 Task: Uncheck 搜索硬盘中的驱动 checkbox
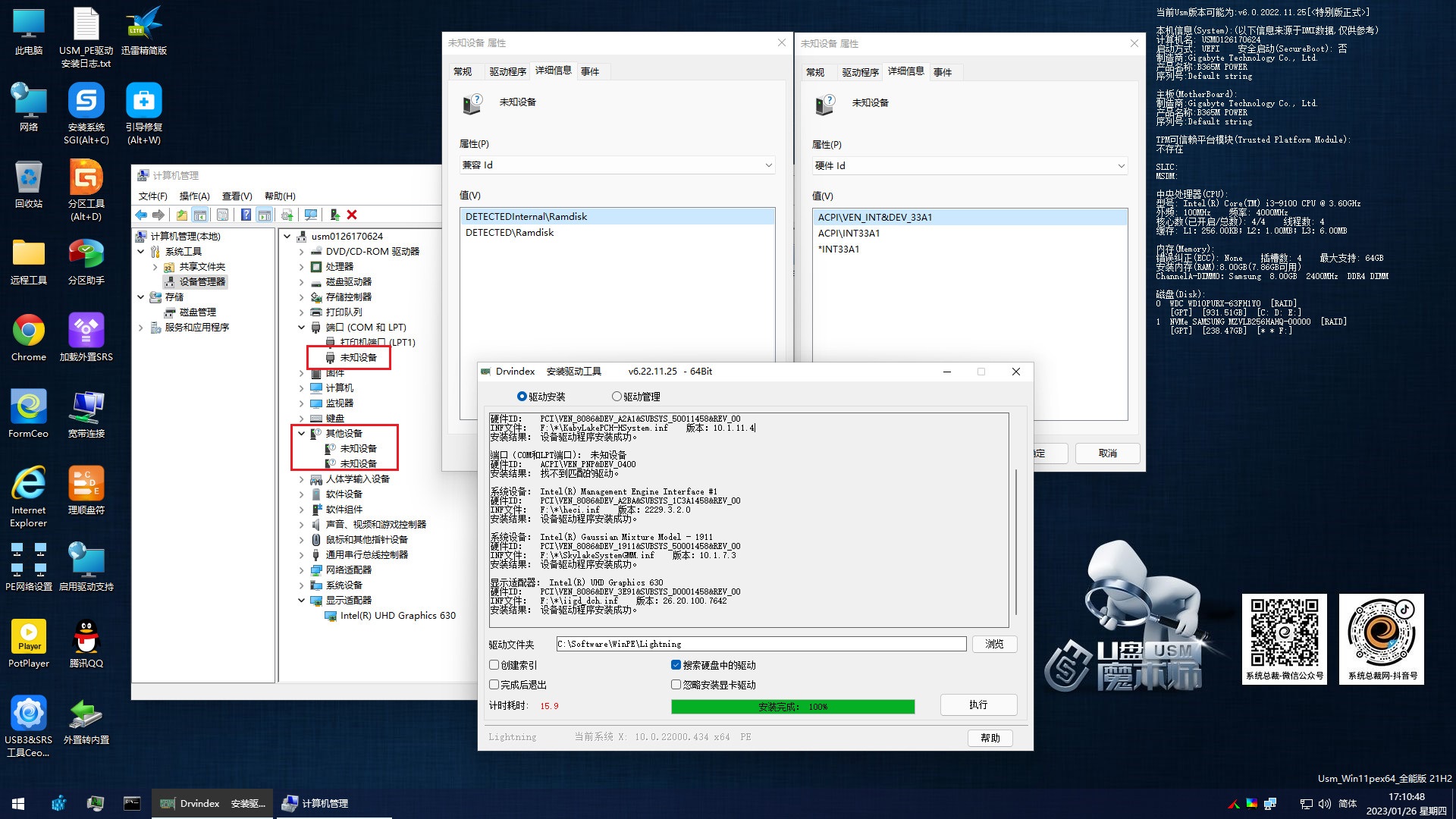pos(676,665)
